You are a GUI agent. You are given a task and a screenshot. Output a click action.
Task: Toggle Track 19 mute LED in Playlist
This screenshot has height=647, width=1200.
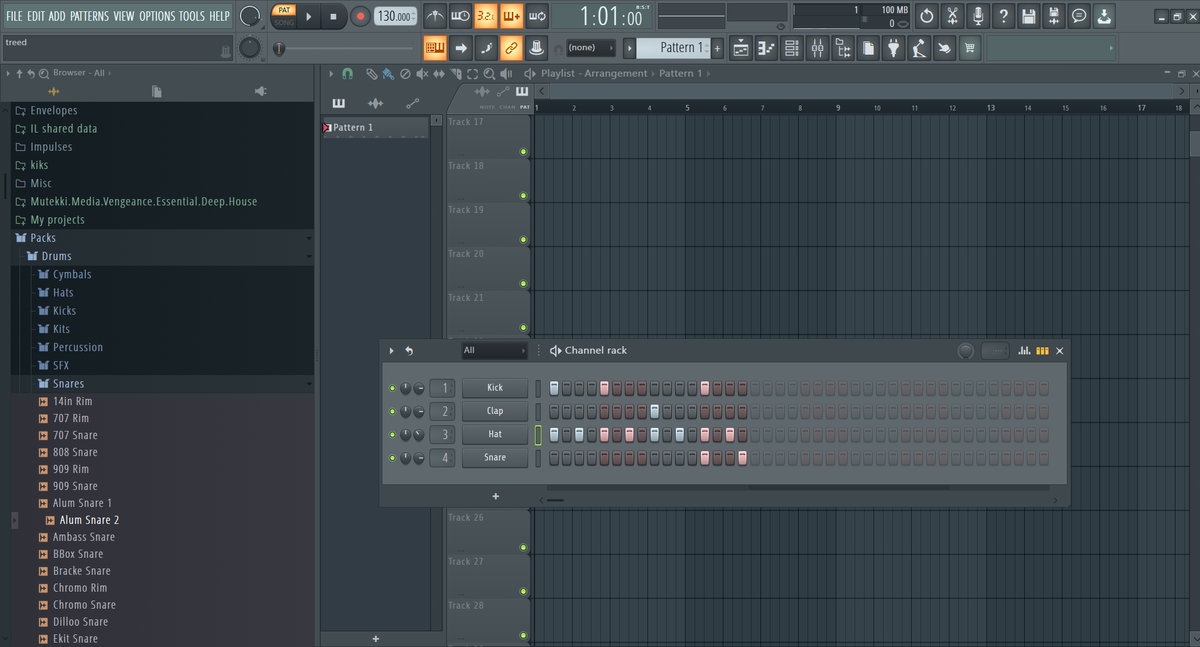523,240
